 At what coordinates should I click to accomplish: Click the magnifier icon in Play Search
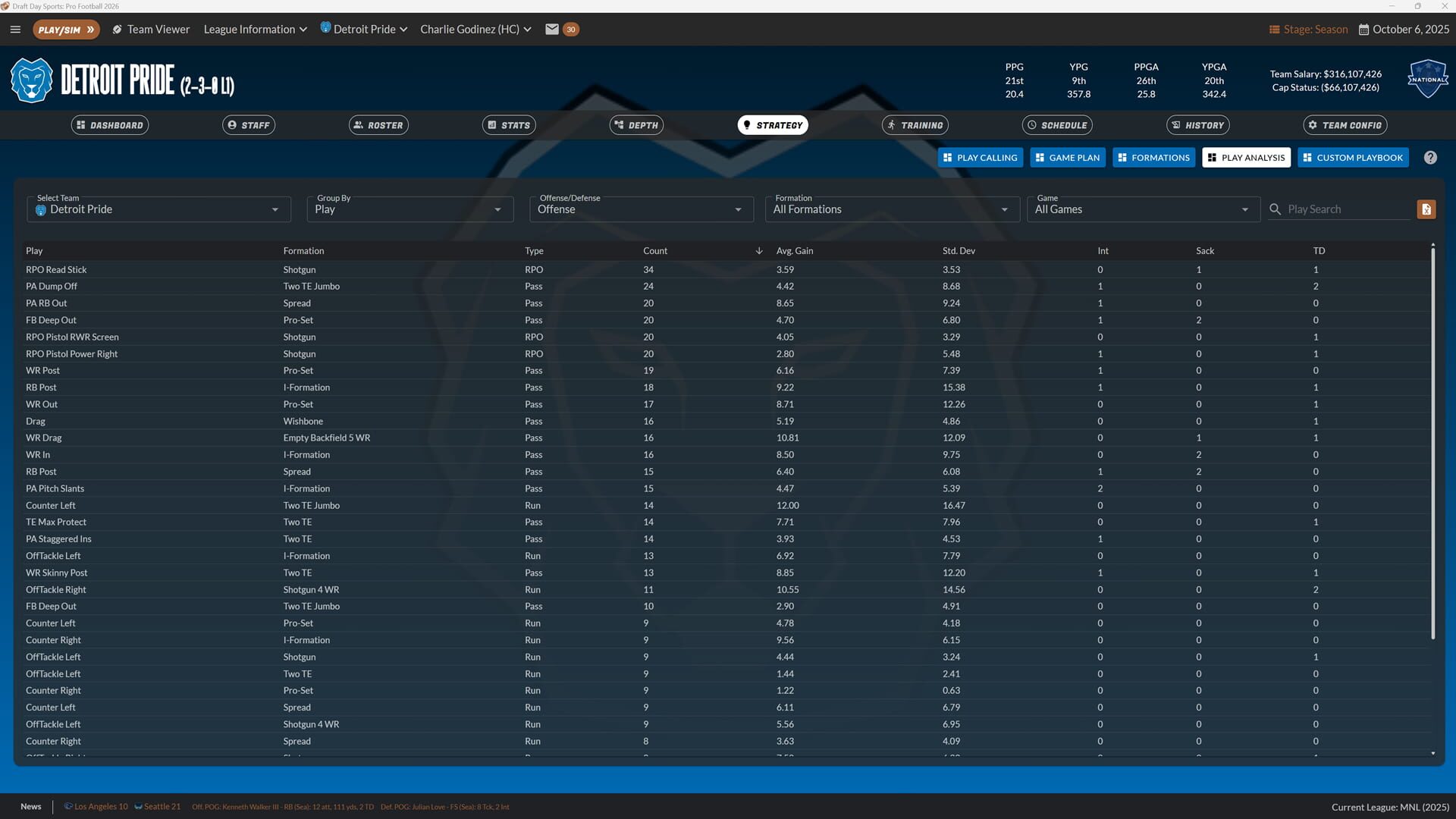pyautogui.click(x=1275, y=209)
